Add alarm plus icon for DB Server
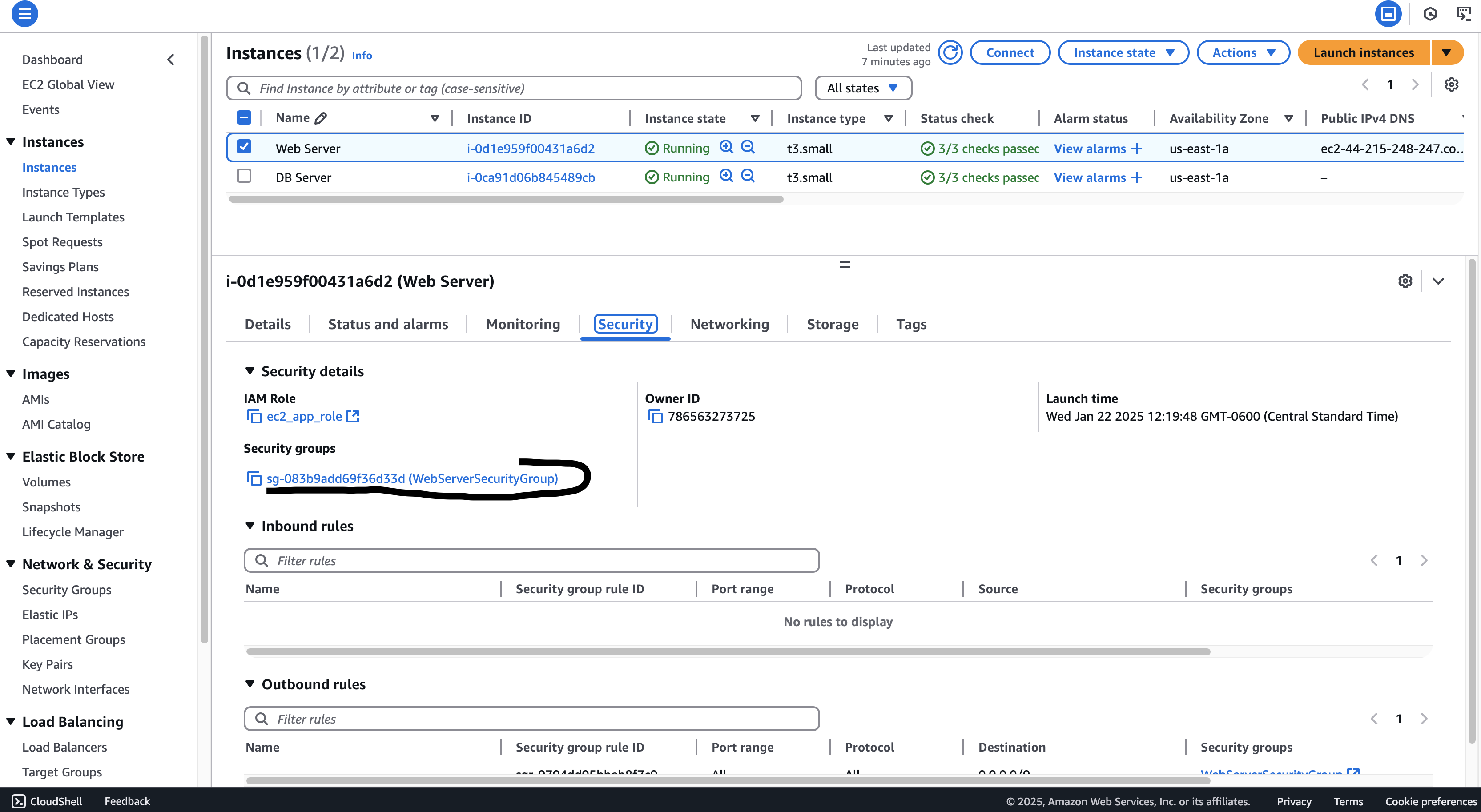The width and height of the screenshot is (1481, 812). tap(1137, 177)
